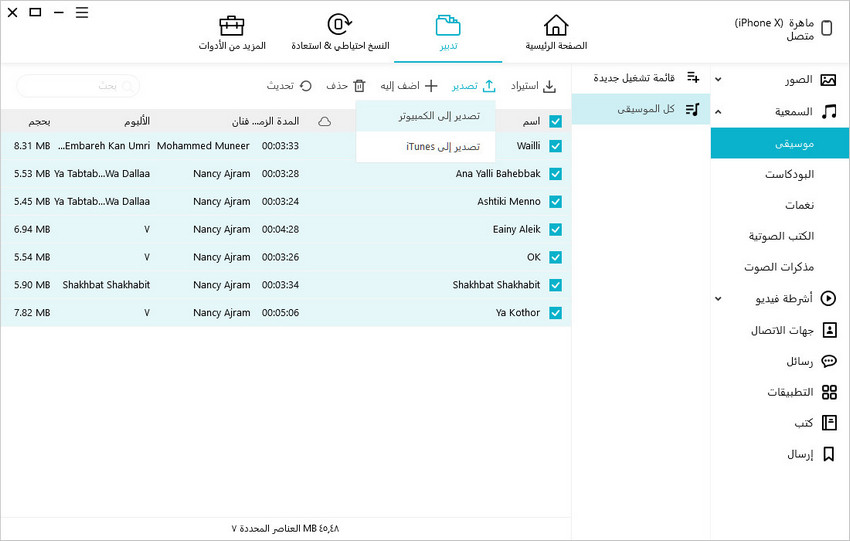Uncheck the Ana Yalli Bahebbak checkbox
This screenshot has width=850, height=541.
(555, 173)
